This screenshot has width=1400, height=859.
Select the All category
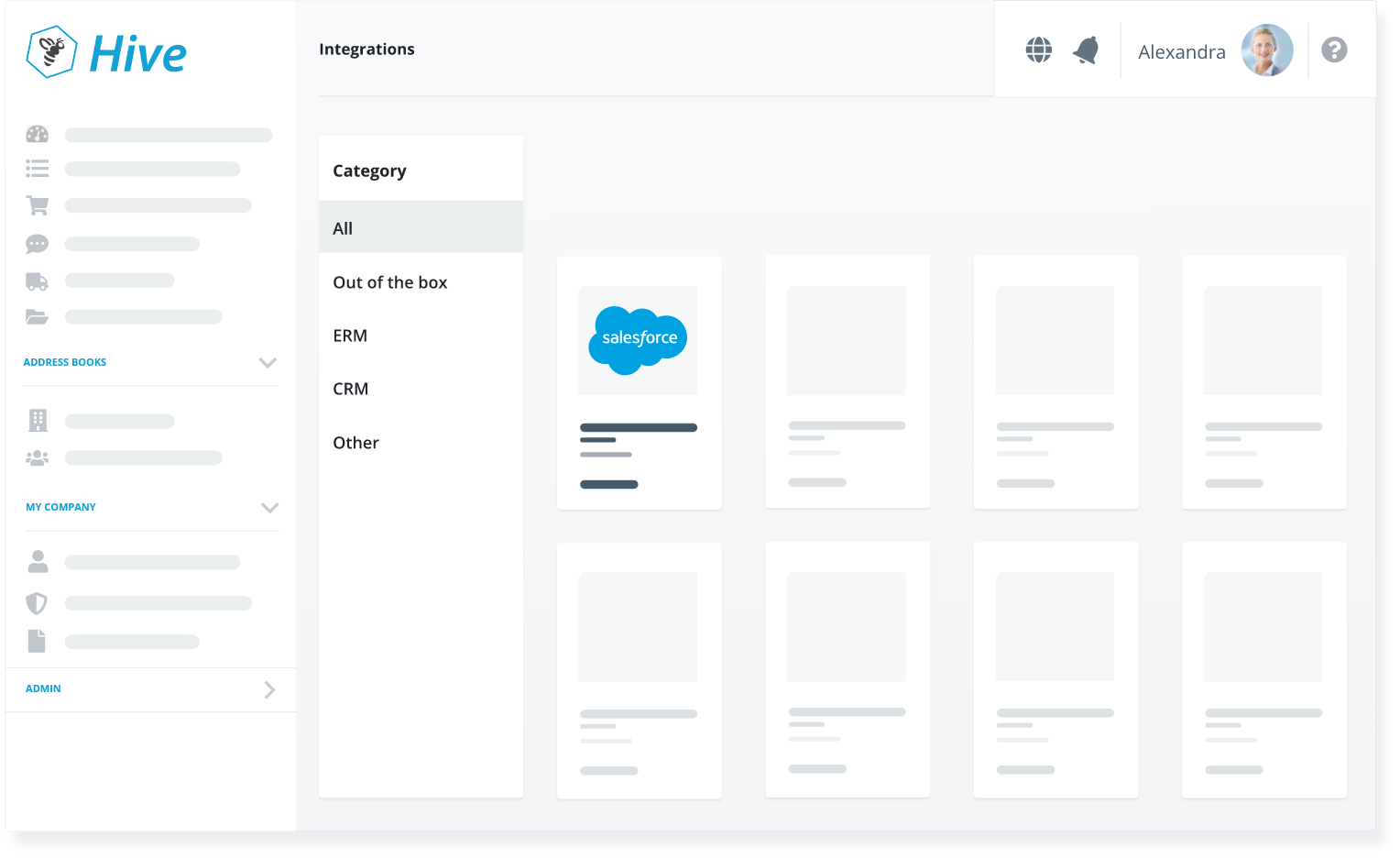421,227
